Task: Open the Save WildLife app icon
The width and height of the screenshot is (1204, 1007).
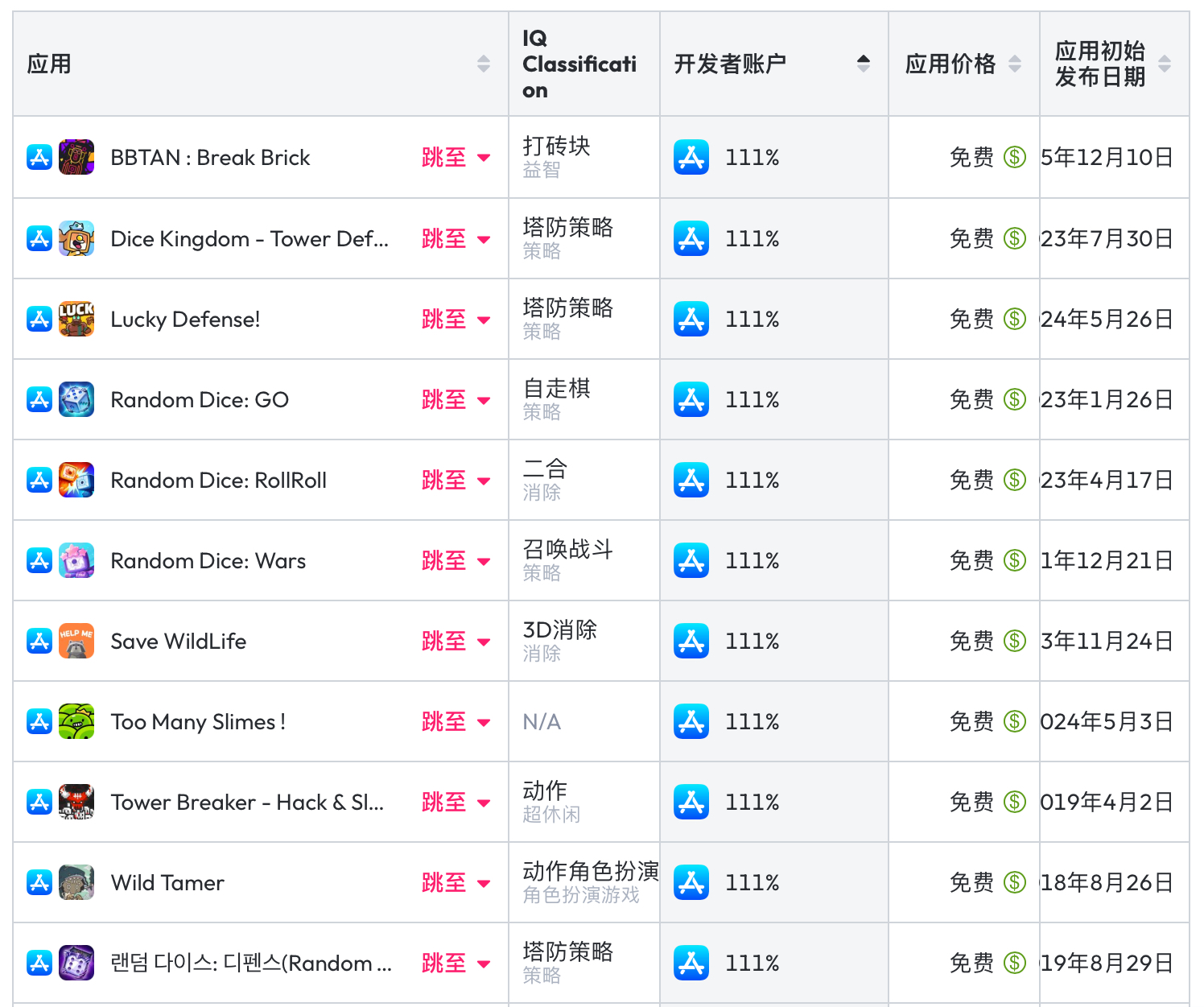Action: point(76,641)
